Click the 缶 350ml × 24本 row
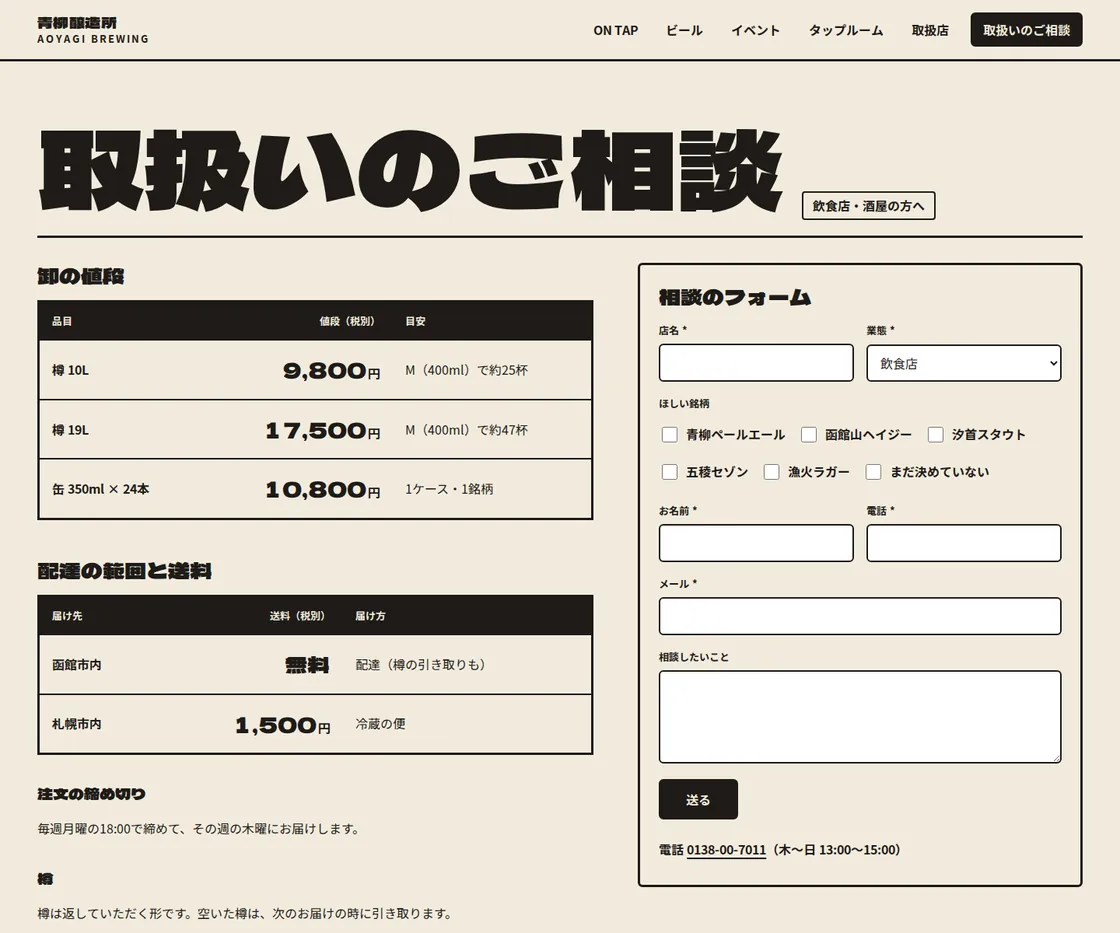Image resolution: width=1120 pixels, height=933 pixels. tap(315, 489)
